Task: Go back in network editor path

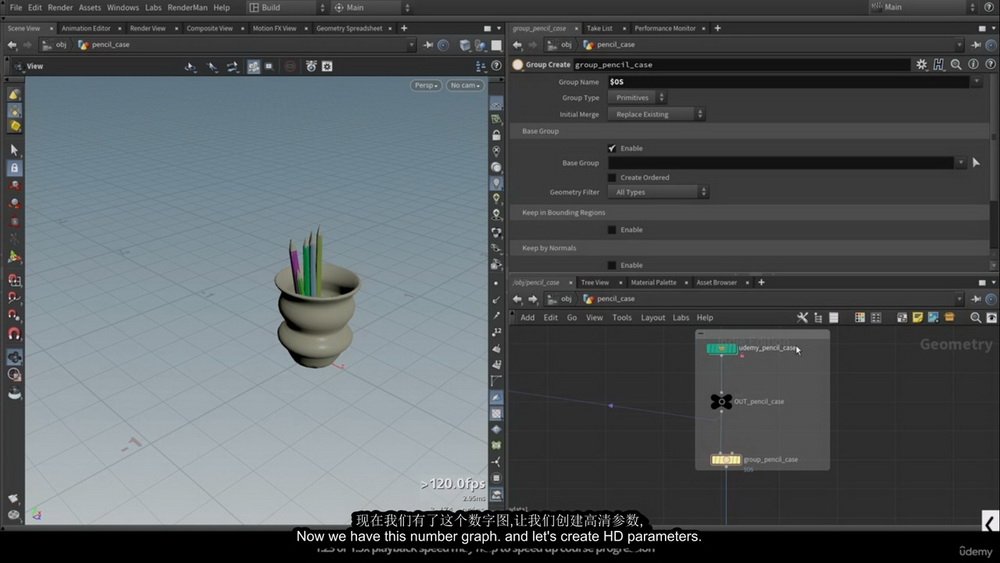Action: coord(517,299)
